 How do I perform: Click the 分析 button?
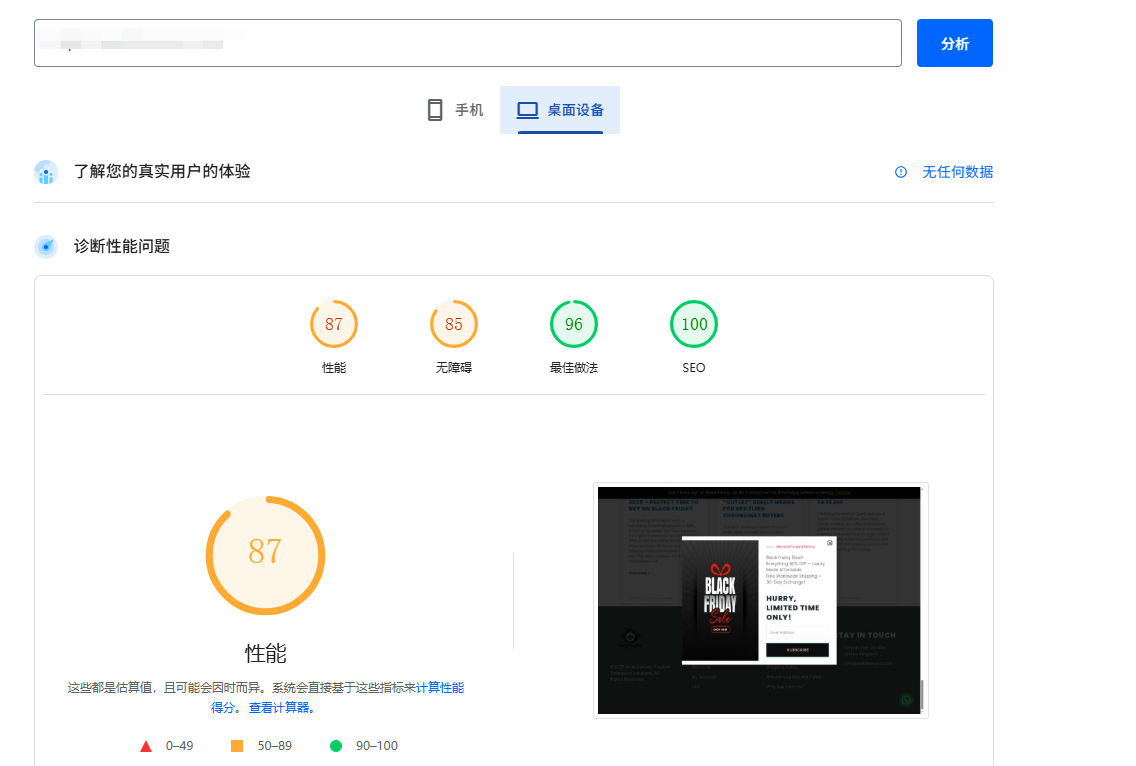(x=954, y=42)
